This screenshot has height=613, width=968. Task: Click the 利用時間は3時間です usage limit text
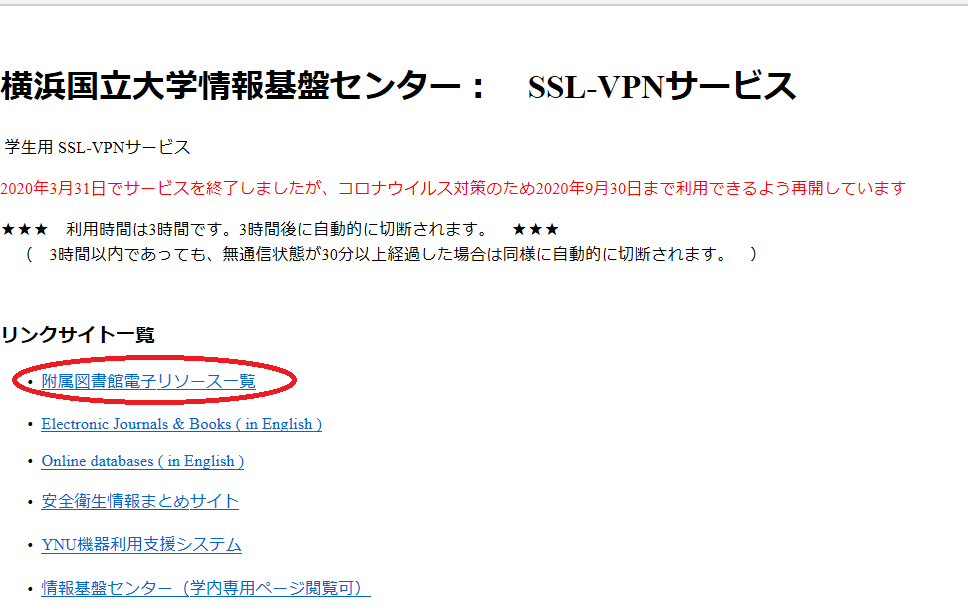[280, 230]
